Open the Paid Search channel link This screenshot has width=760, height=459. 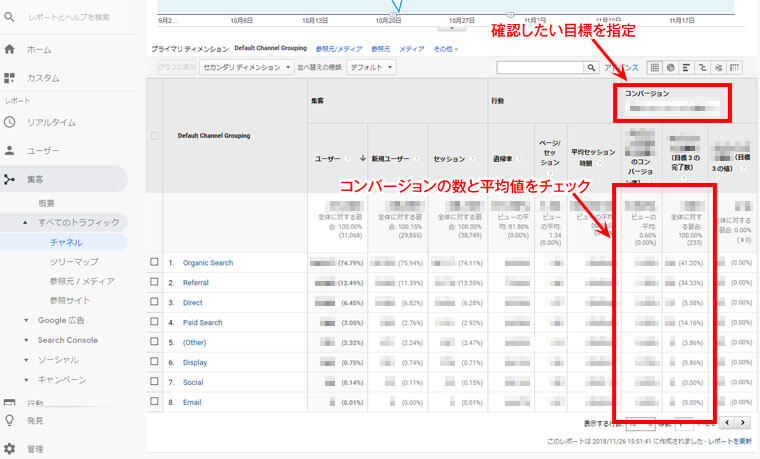tap(203, 322)
